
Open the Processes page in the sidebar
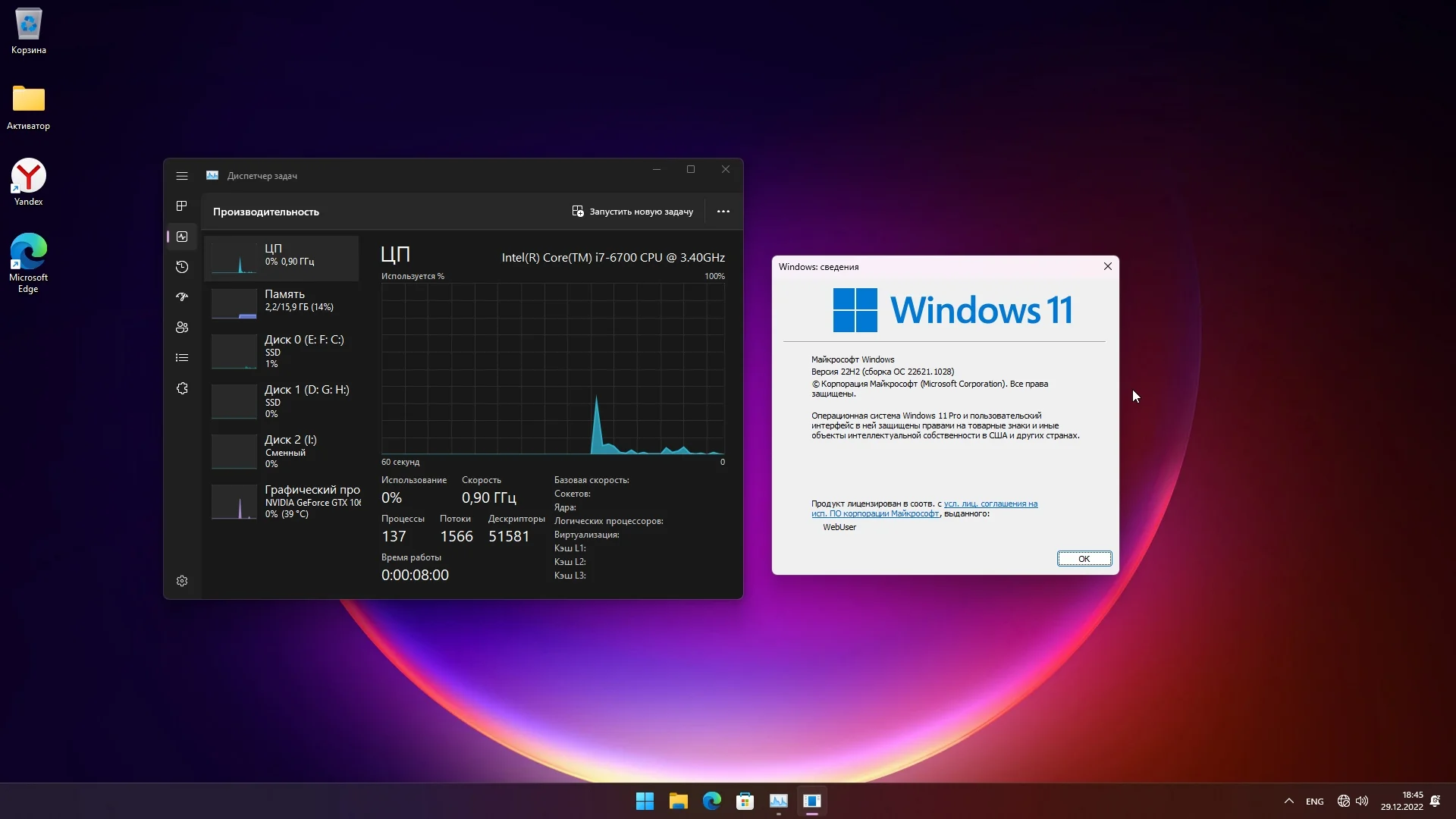(x=182, y=206)
